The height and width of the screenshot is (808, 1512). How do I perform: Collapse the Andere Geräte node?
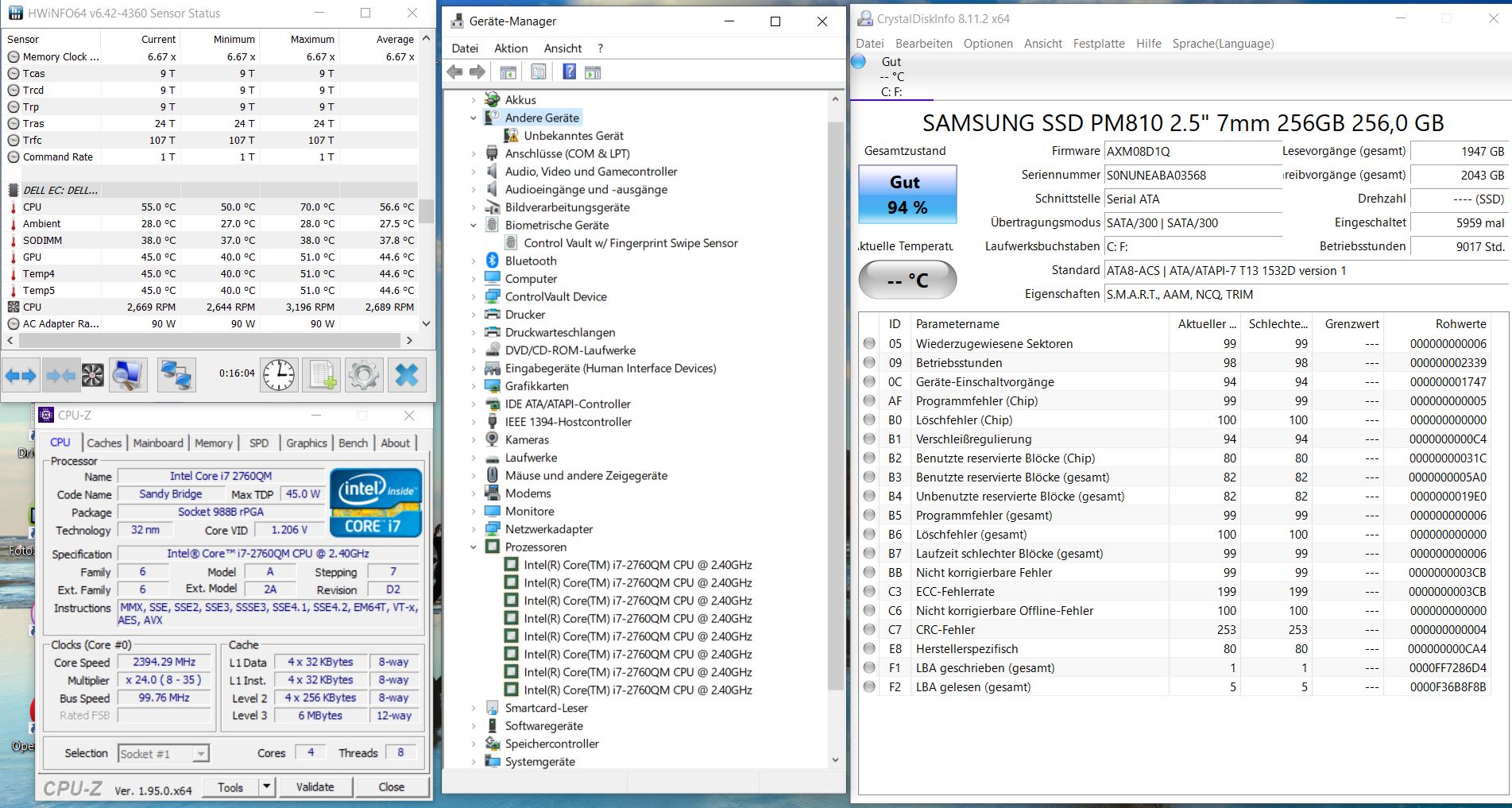click(474, 118)
